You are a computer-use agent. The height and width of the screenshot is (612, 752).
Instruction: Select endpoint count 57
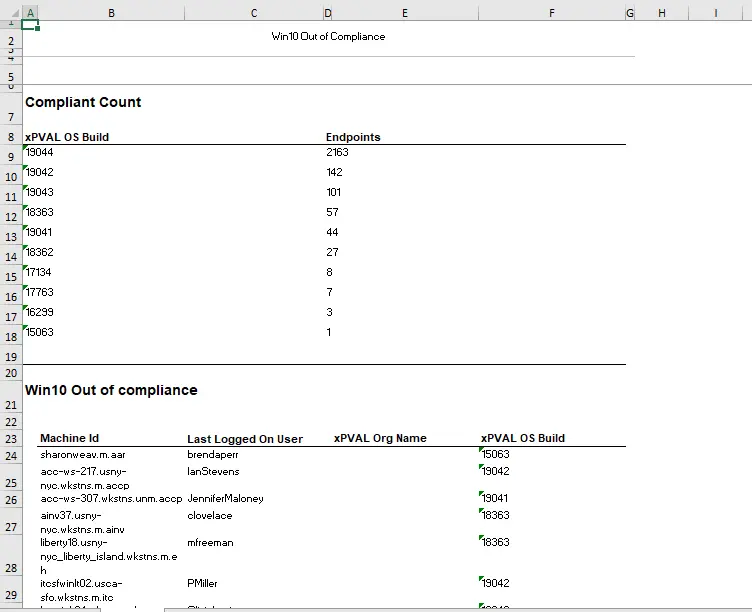tap(332, 212)
